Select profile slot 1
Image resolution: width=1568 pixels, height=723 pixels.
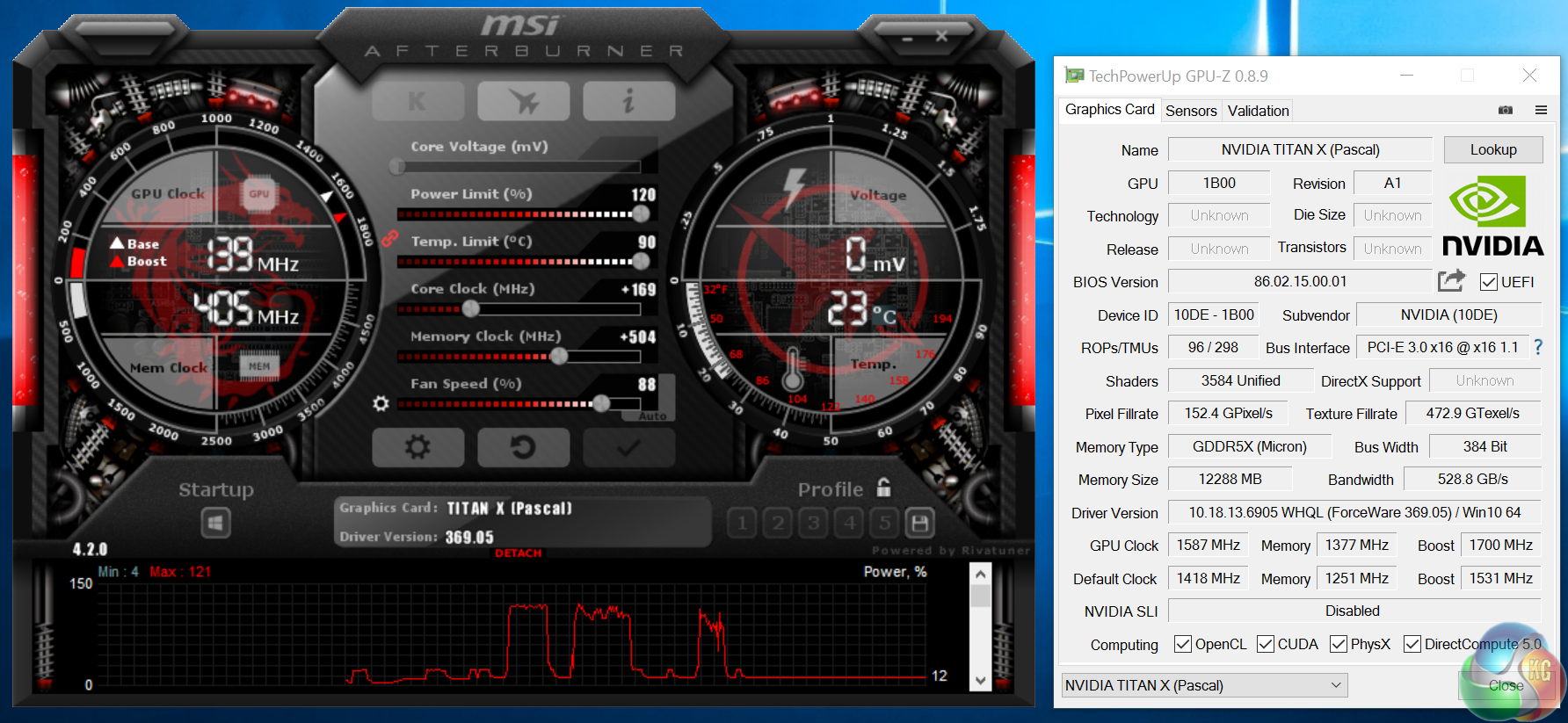pos(743,524)
